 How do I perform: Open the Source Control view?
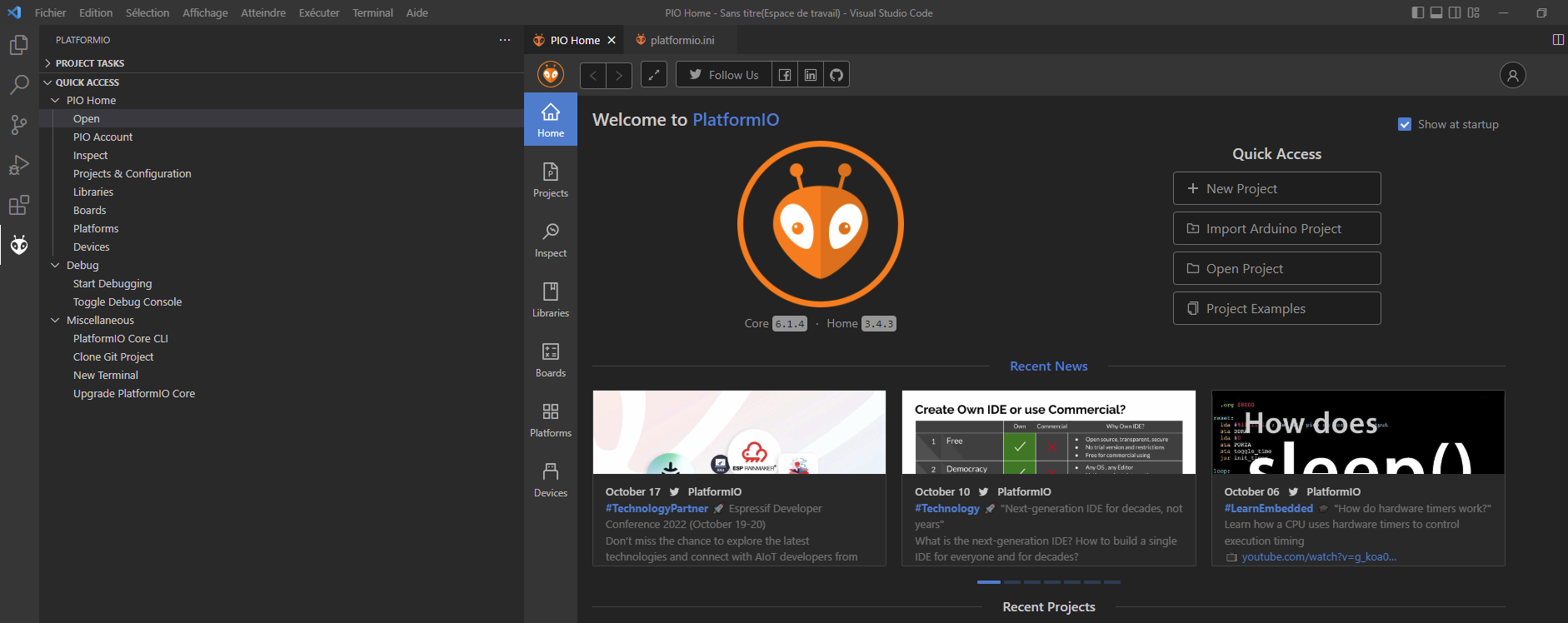19,125
